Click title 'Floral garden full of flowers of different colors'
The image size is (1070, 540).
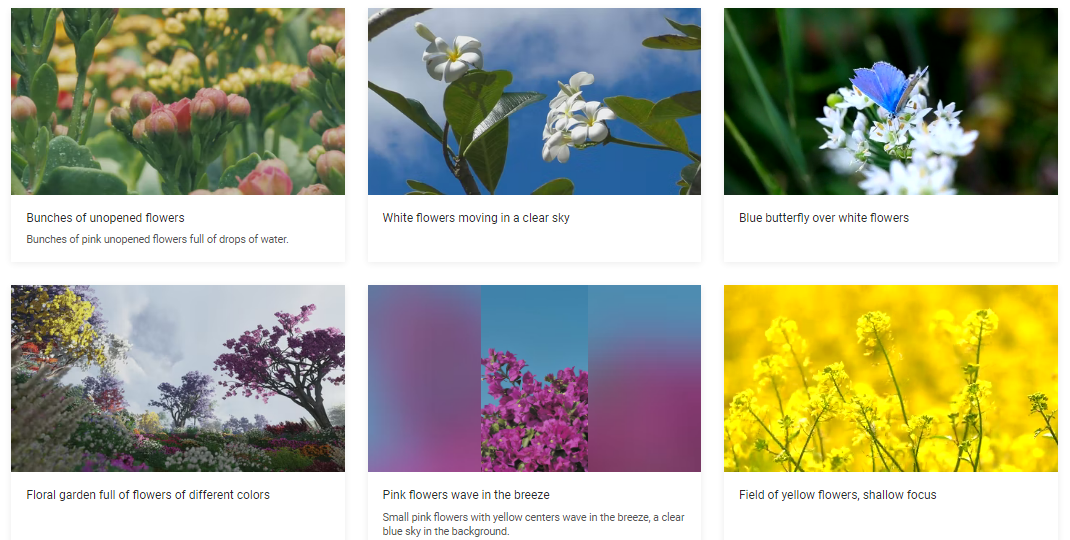click(x=148, y=495)
